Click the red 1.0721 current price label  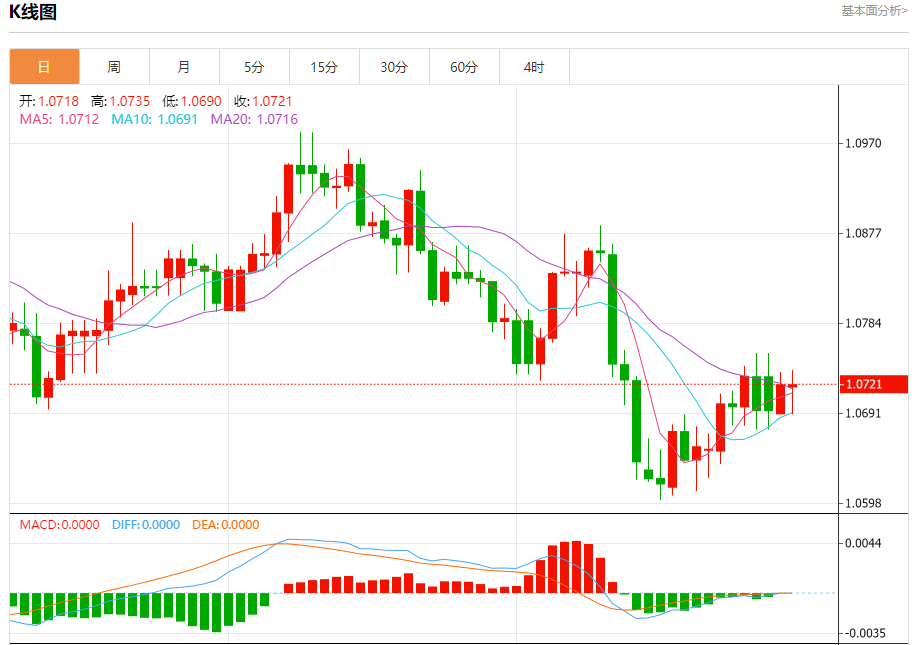coord(874,384)
